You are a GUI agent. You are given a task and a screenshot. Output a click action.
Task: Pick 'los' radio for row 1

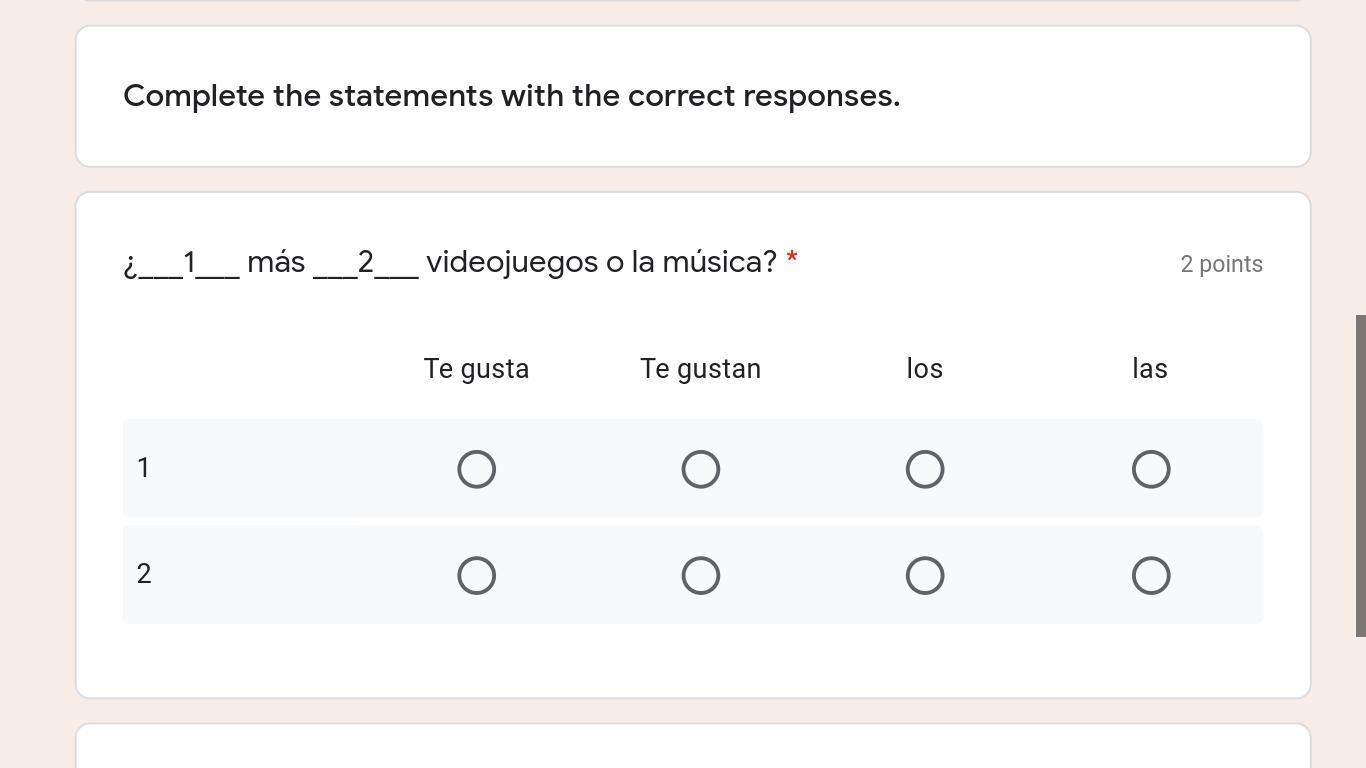point(925,469)
